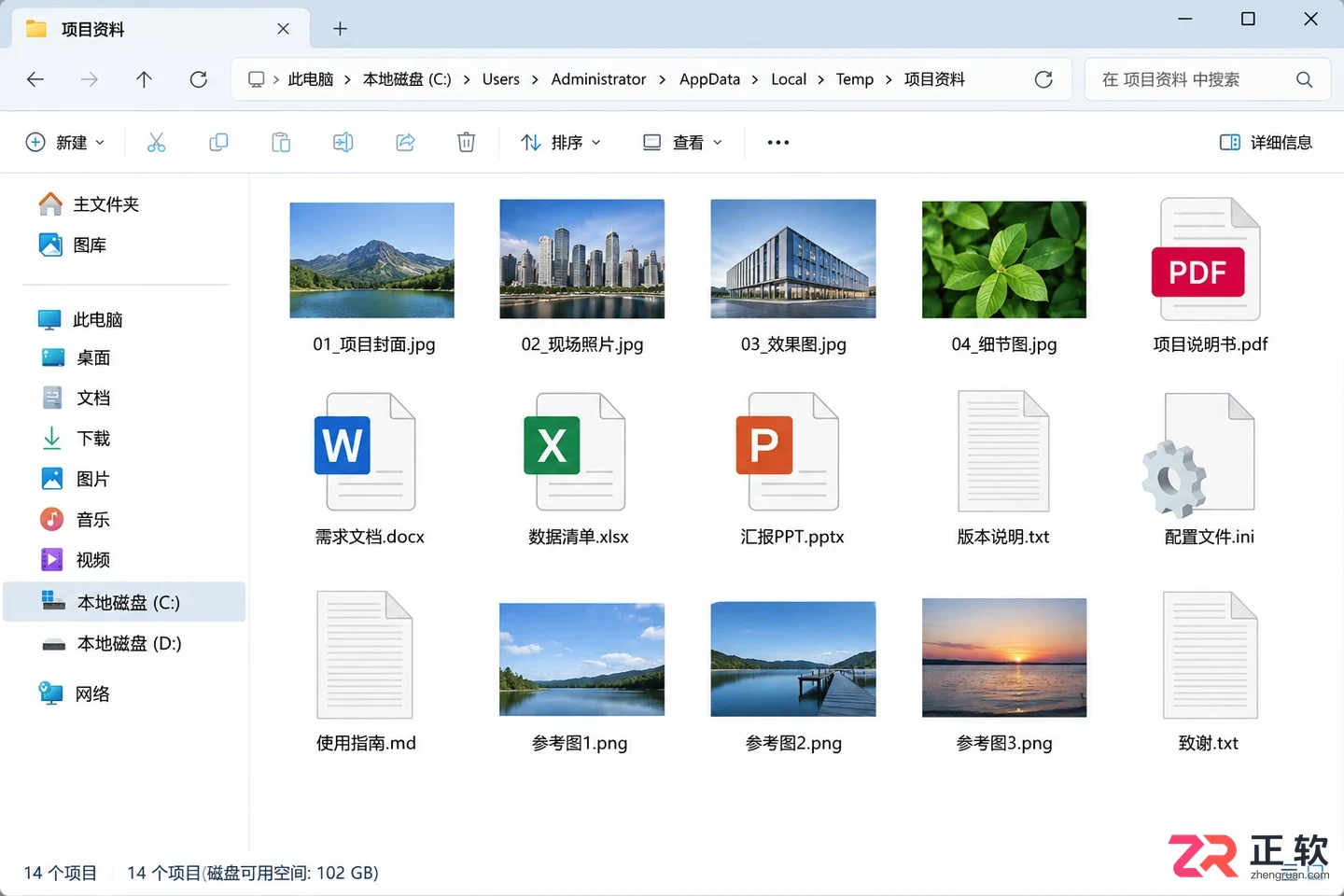Screen dimensions: 1344x896
Task: Click the Copy icon in toolbar
Action: pos(218,142)
